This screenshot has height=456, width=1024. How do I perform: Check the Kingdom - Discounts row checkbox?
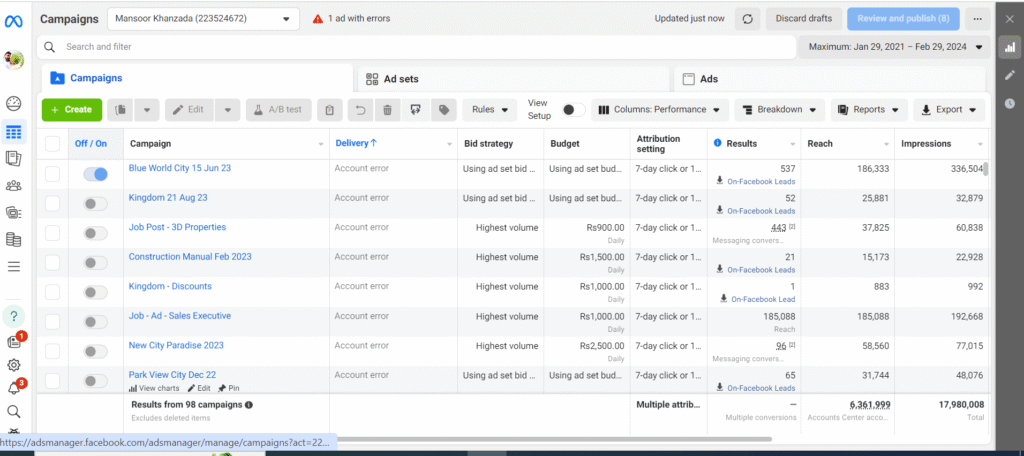pos(52,293)
